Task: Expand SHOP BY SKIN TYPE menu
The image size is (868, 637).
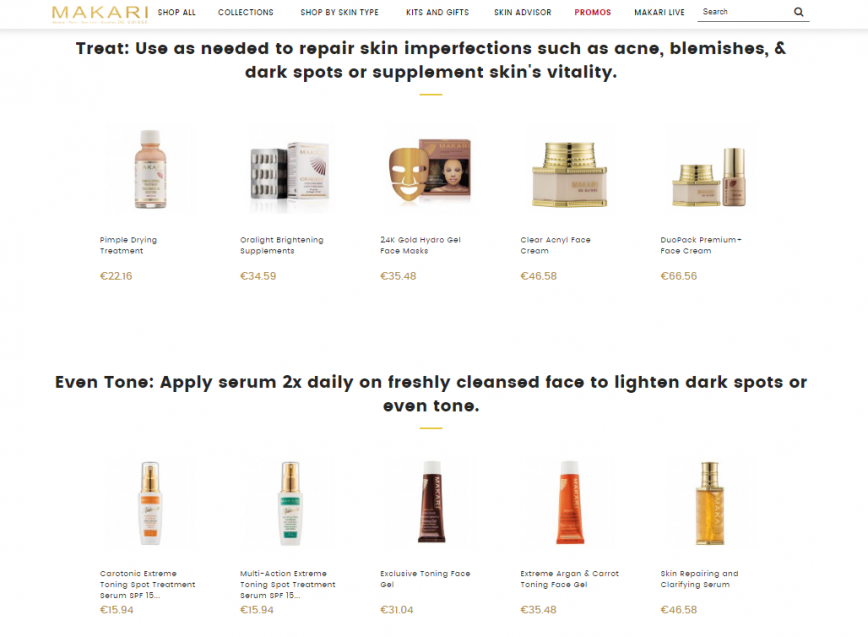Action: 339,12
